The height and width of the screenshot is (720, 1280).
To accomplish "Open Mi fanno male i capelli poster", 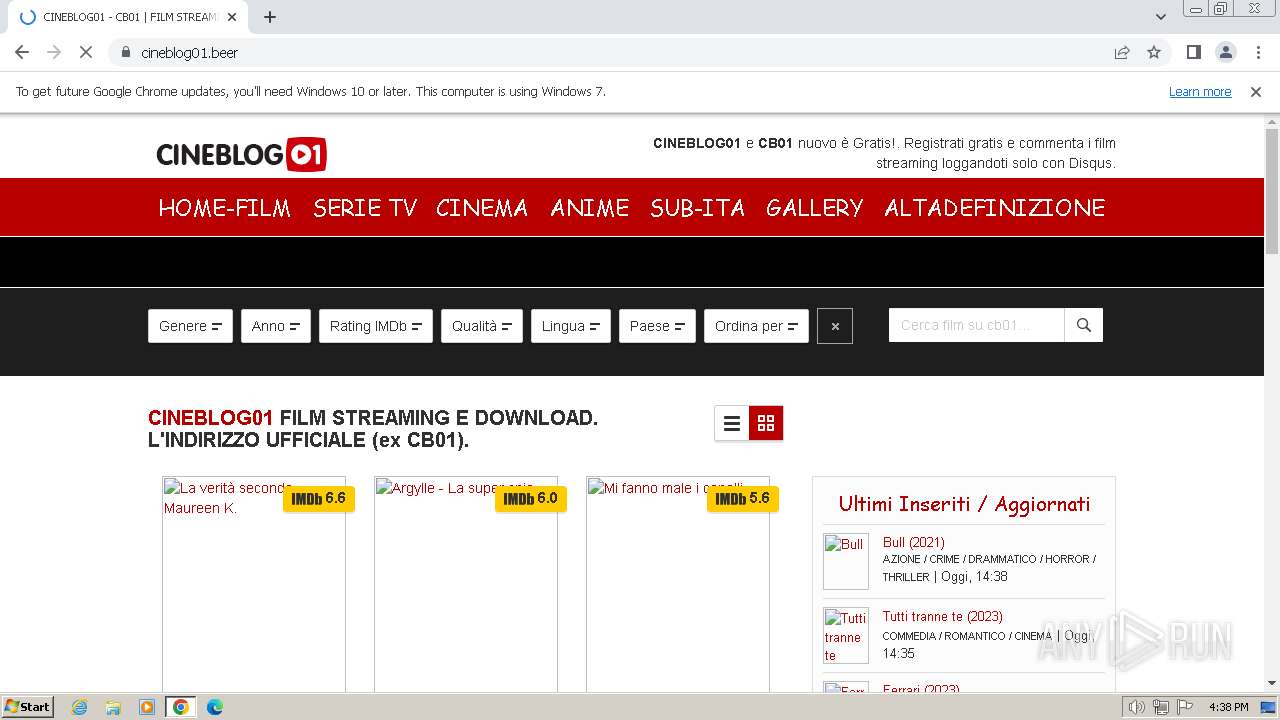I will (678, 585).
